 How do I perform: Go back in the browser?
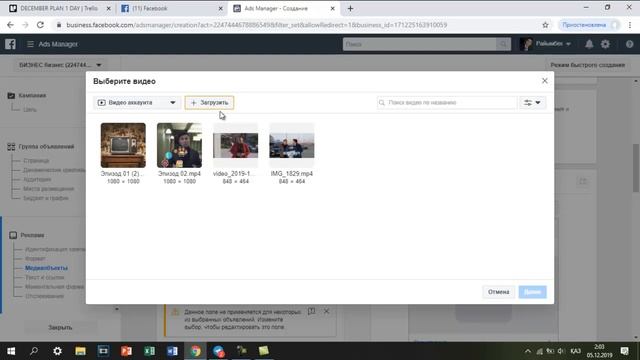coord(10,25)
